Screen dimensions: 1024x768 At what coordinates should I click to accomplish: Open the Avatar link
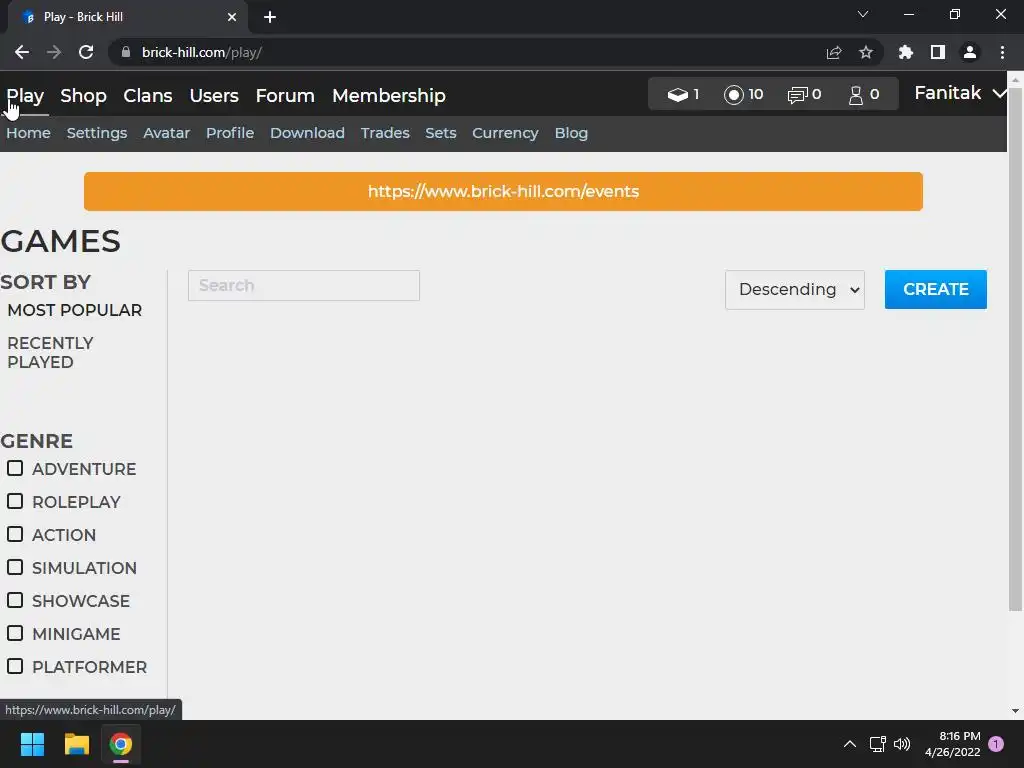(167, 133)
